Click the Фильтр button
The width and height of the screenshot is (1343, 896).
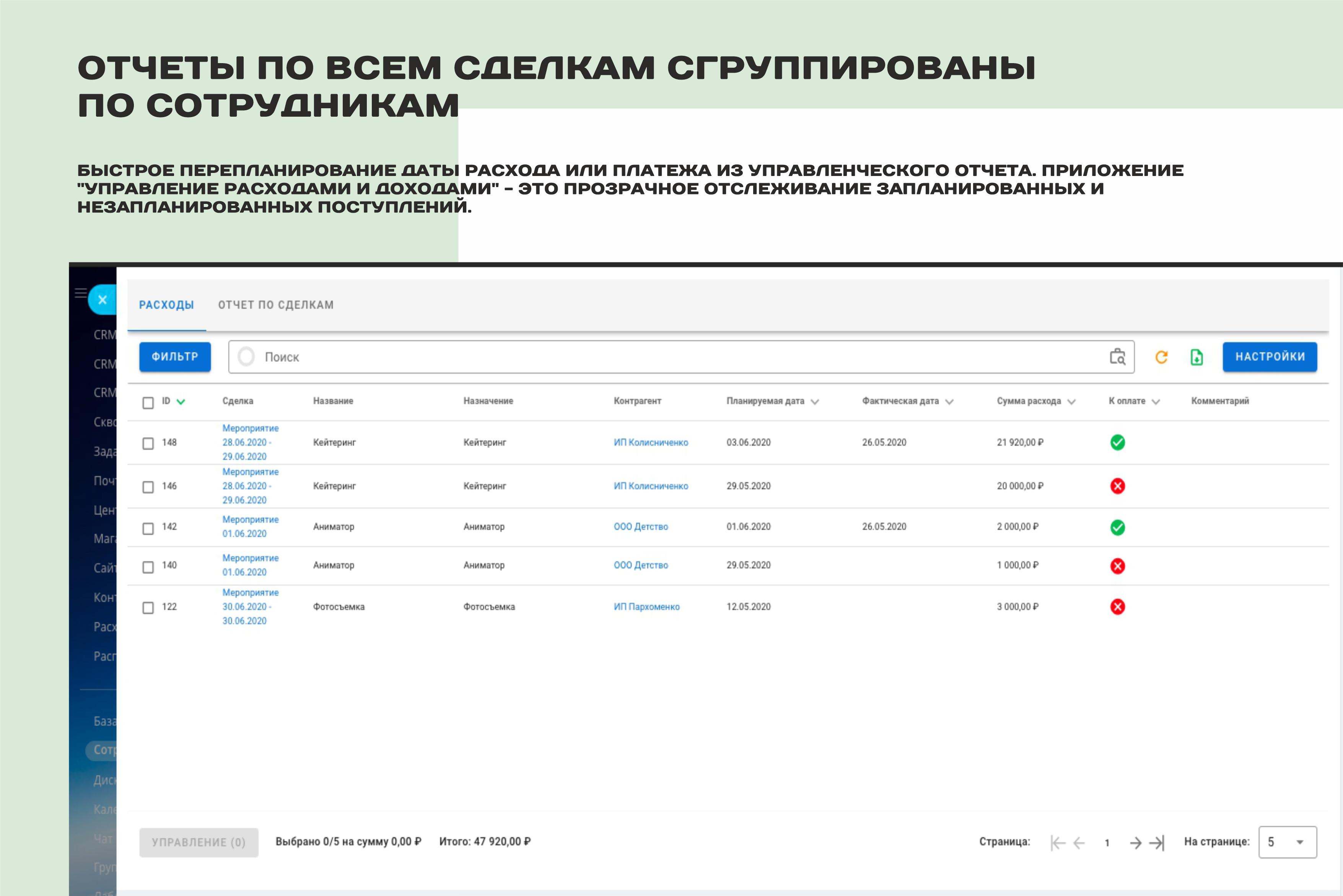(x=175, y=357)
